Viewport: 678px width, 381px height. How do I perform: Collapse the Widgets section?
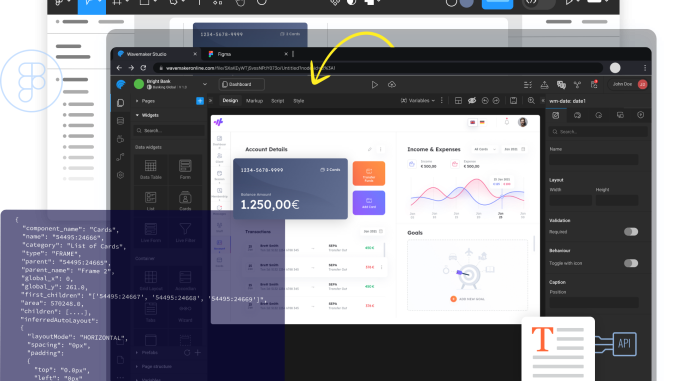pyautogui.click(x=138, y=115)
